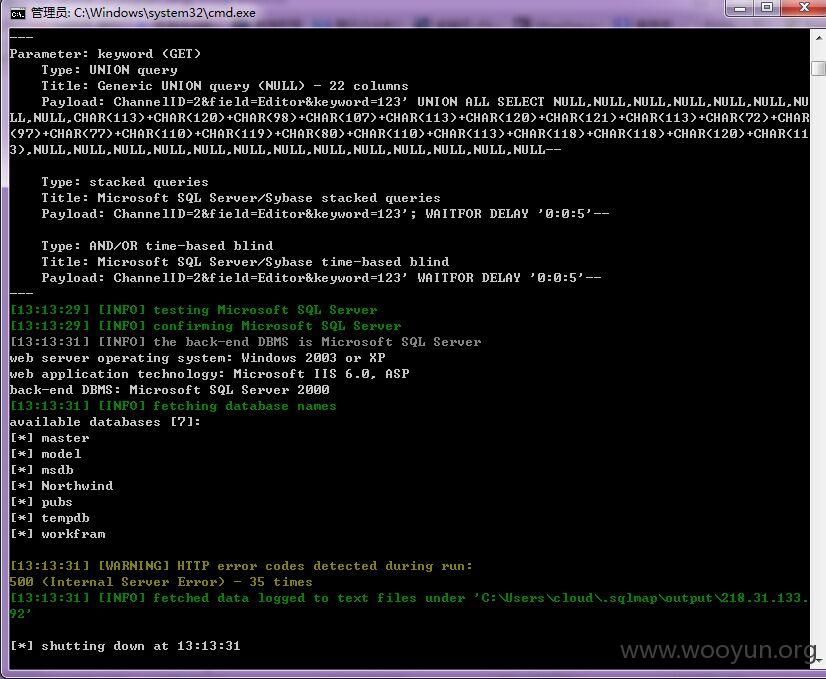The height and width of the screenshot is (679, 826).
Task: Click the 'msdb' database entry
Action: tap(42, 470)
